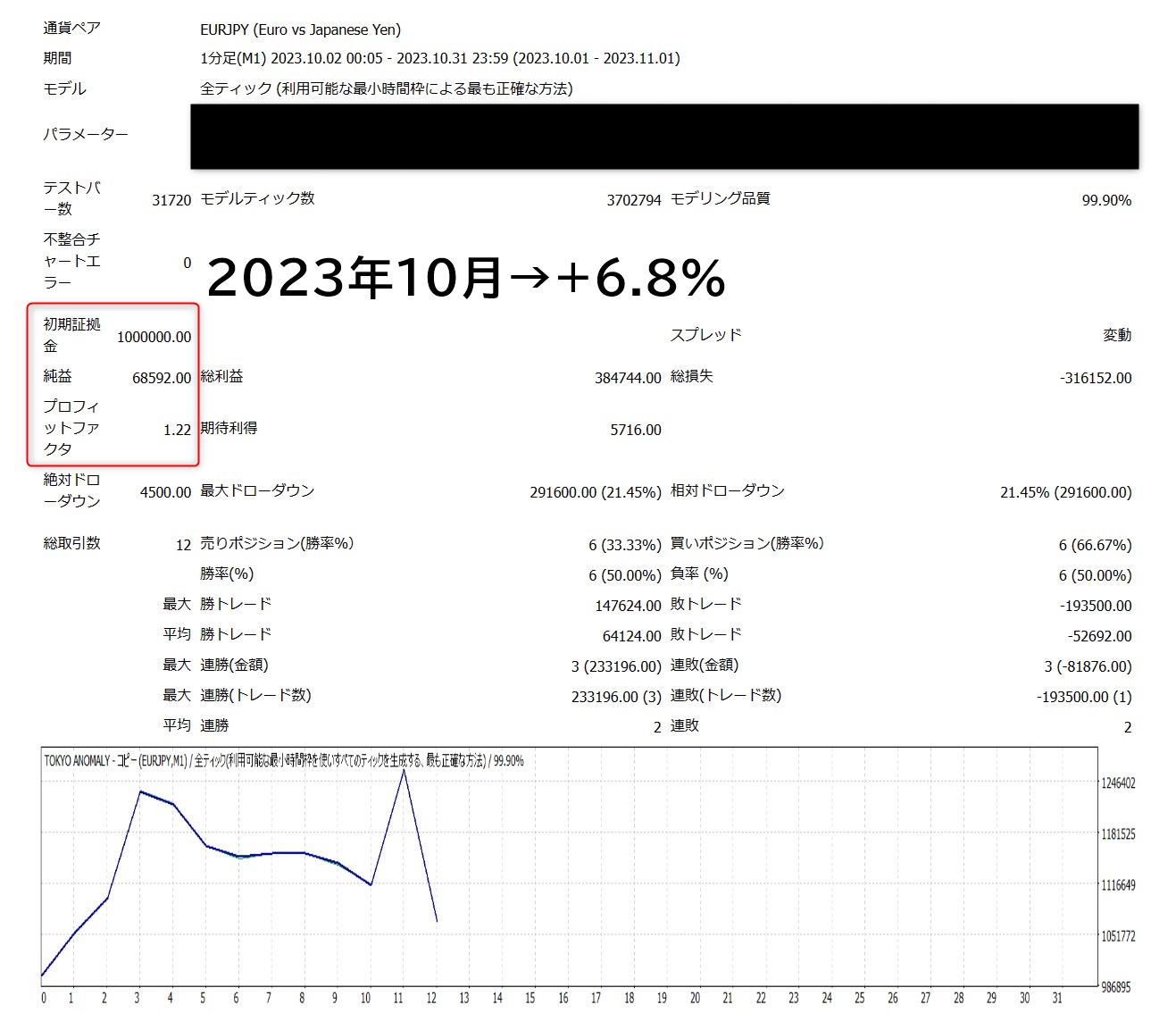Select the 初期証拠金 value 1000000.00
Viewport: 1176px width, 1013px height.
tap(154, 337)
